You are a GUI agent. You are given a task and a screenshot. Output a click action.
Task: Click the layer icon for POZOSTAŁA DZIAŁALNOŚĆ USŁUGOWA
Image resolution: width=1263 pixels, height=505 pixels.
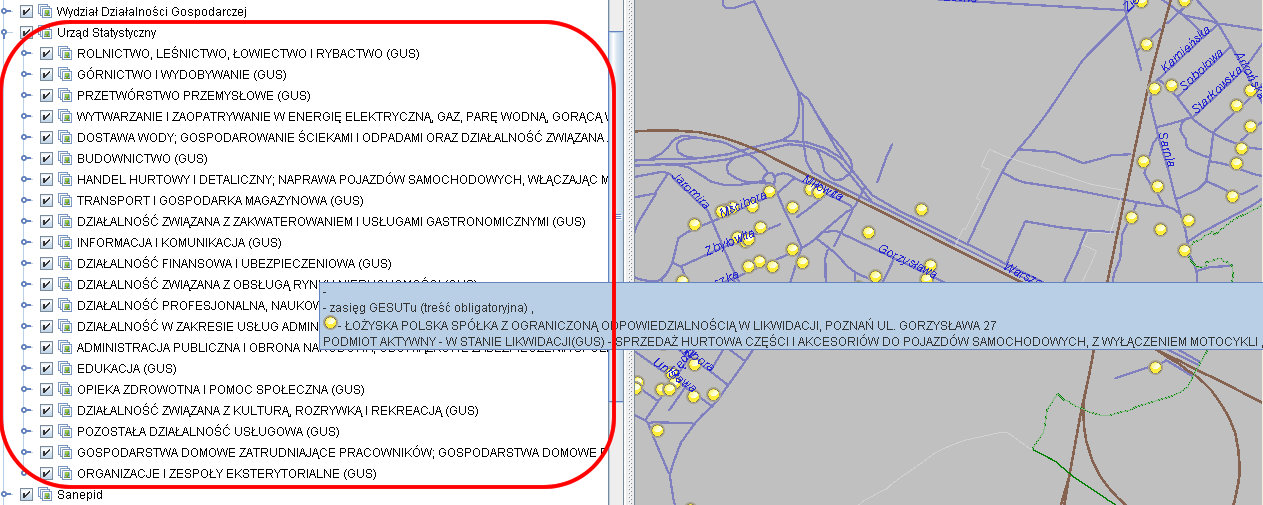tap(65, 431)
